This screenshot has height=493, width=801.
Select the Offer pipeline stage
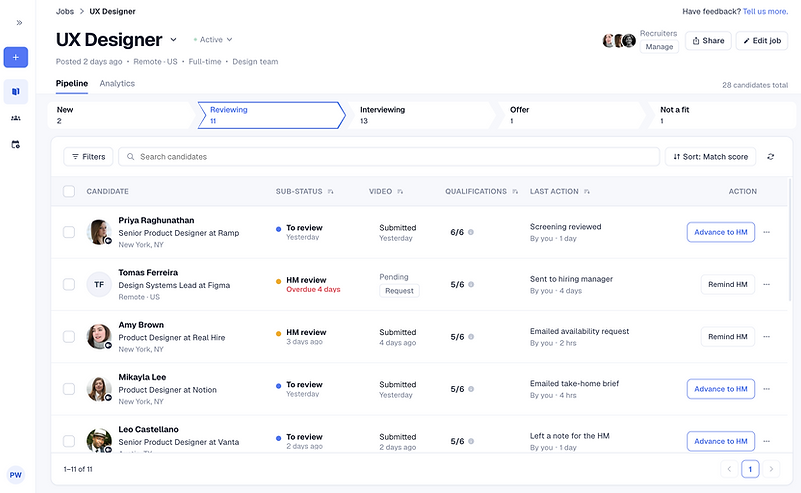coord(572,115)
